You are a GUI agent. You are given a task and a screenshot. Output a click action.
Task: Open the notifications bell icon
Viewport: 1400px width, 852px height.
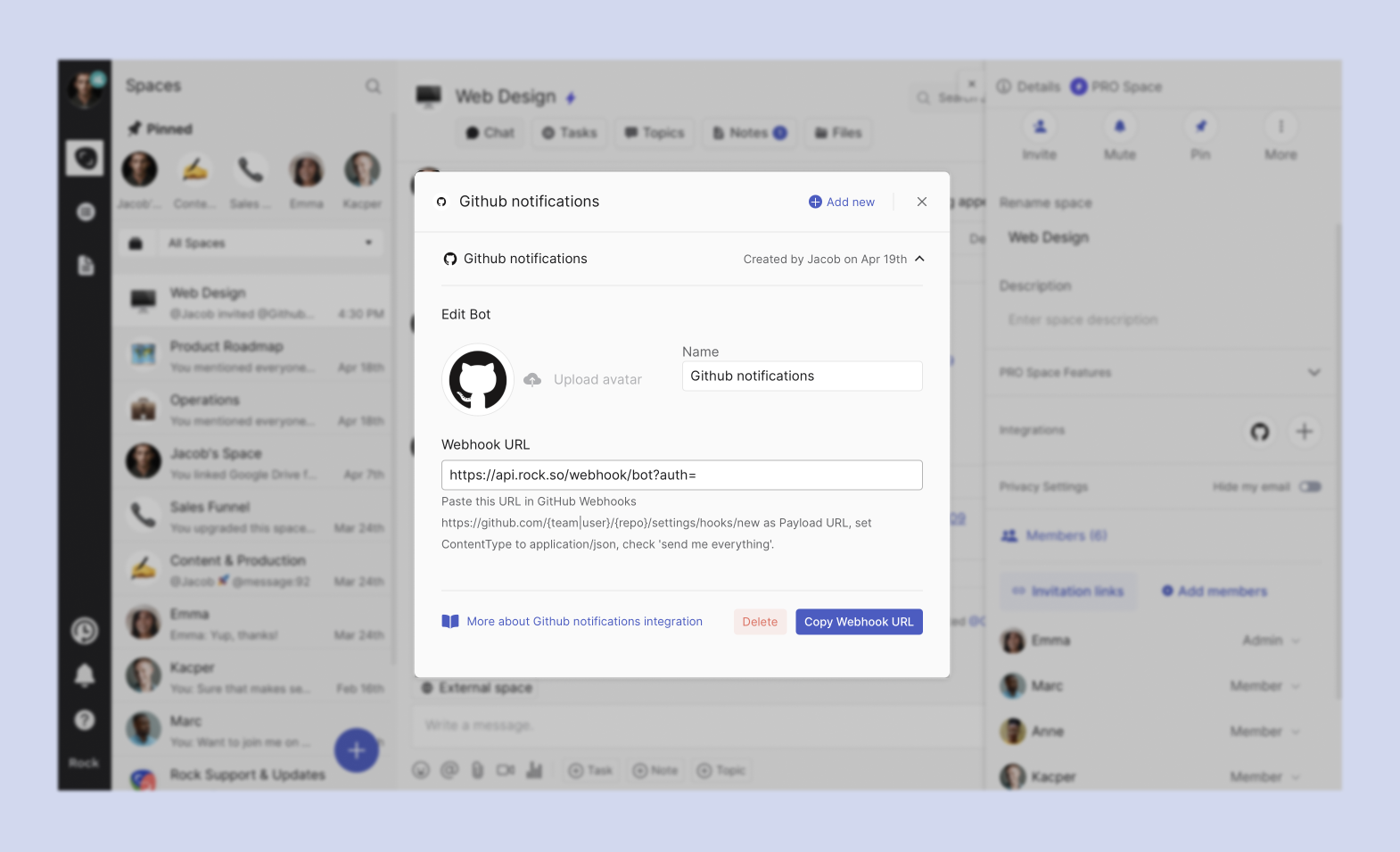coord(85,675)
